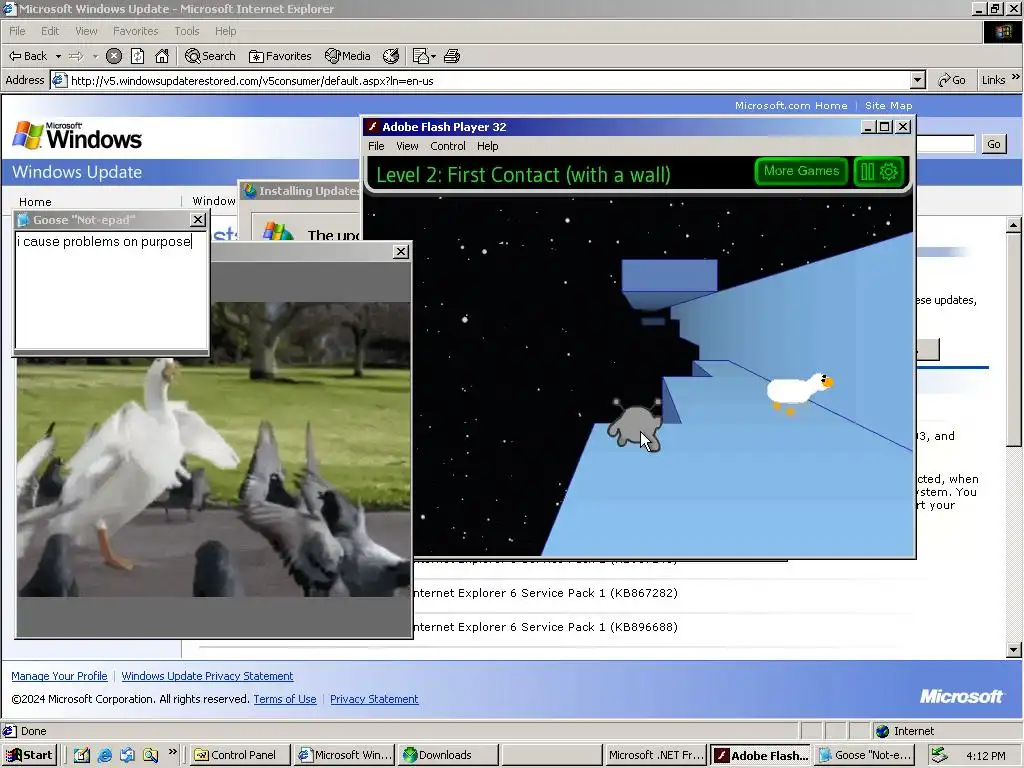Switch to Goose Not-e... taskbar button
This screenshot has width=1024, height=768.
[864, 755]
